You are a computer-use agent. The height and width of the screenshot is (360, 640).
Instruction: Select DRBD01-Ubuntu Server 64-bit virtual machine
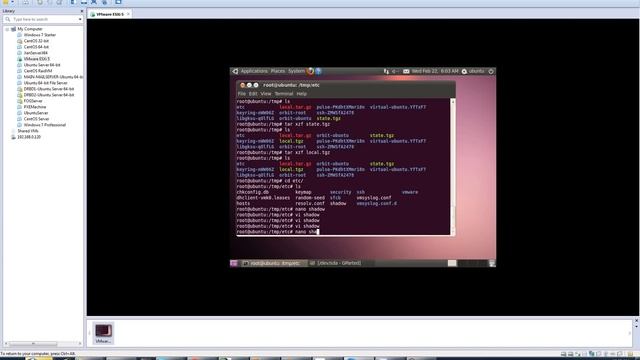click(x=49, y=89)
